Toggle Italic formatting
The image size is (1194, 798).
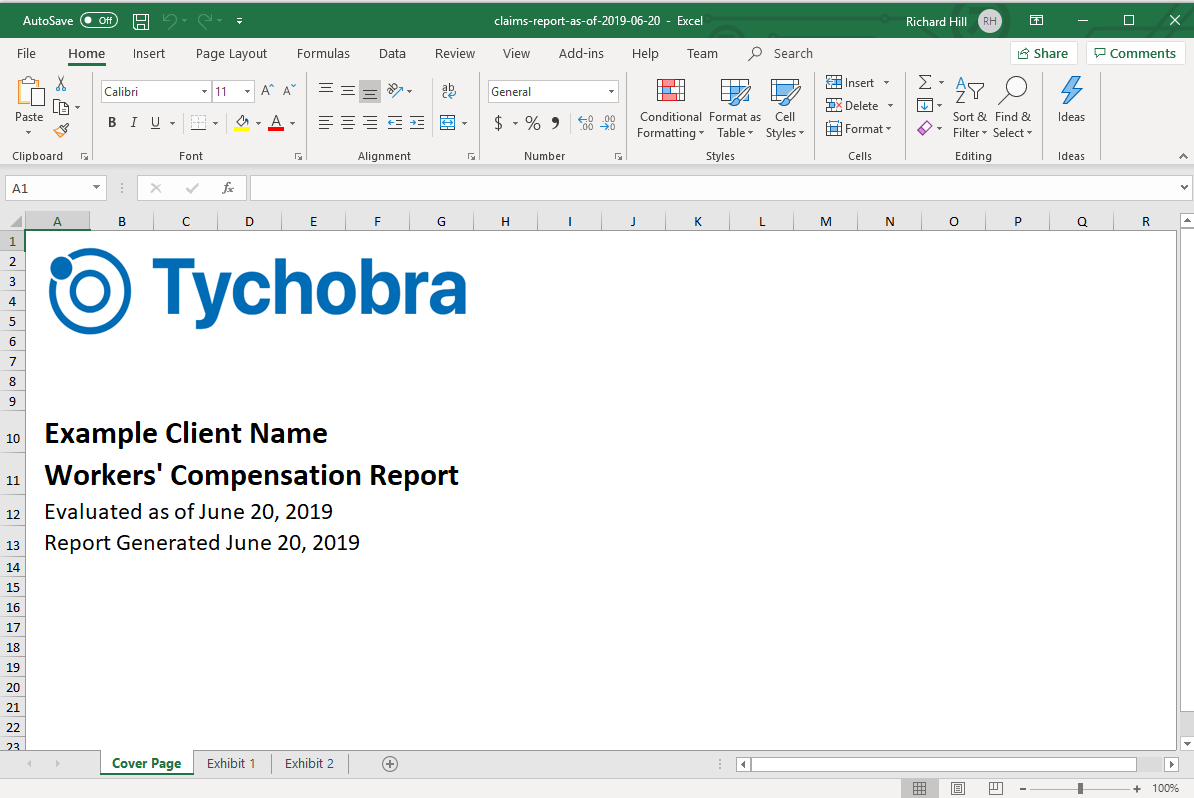(134, 123)
